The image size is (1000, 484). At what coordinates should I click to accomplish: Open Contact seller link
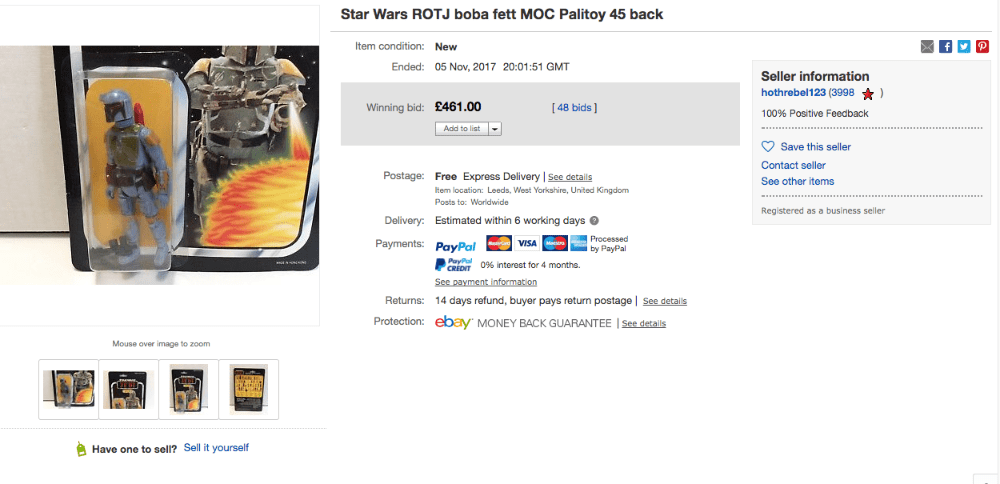pyautogui.click(x=793, y=165)
